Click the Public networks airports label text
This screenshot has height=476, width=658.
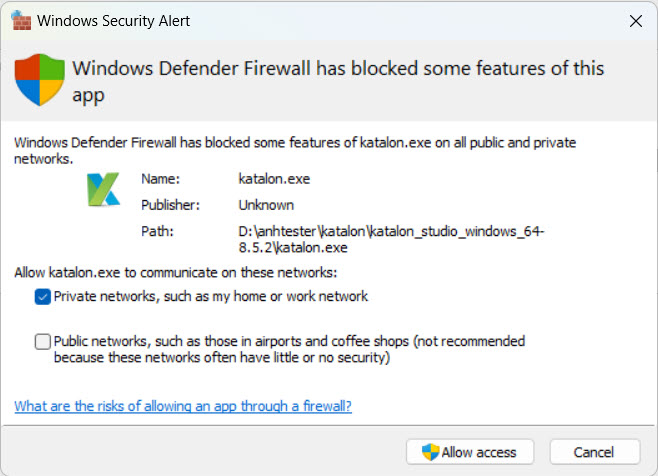point(289,349)
